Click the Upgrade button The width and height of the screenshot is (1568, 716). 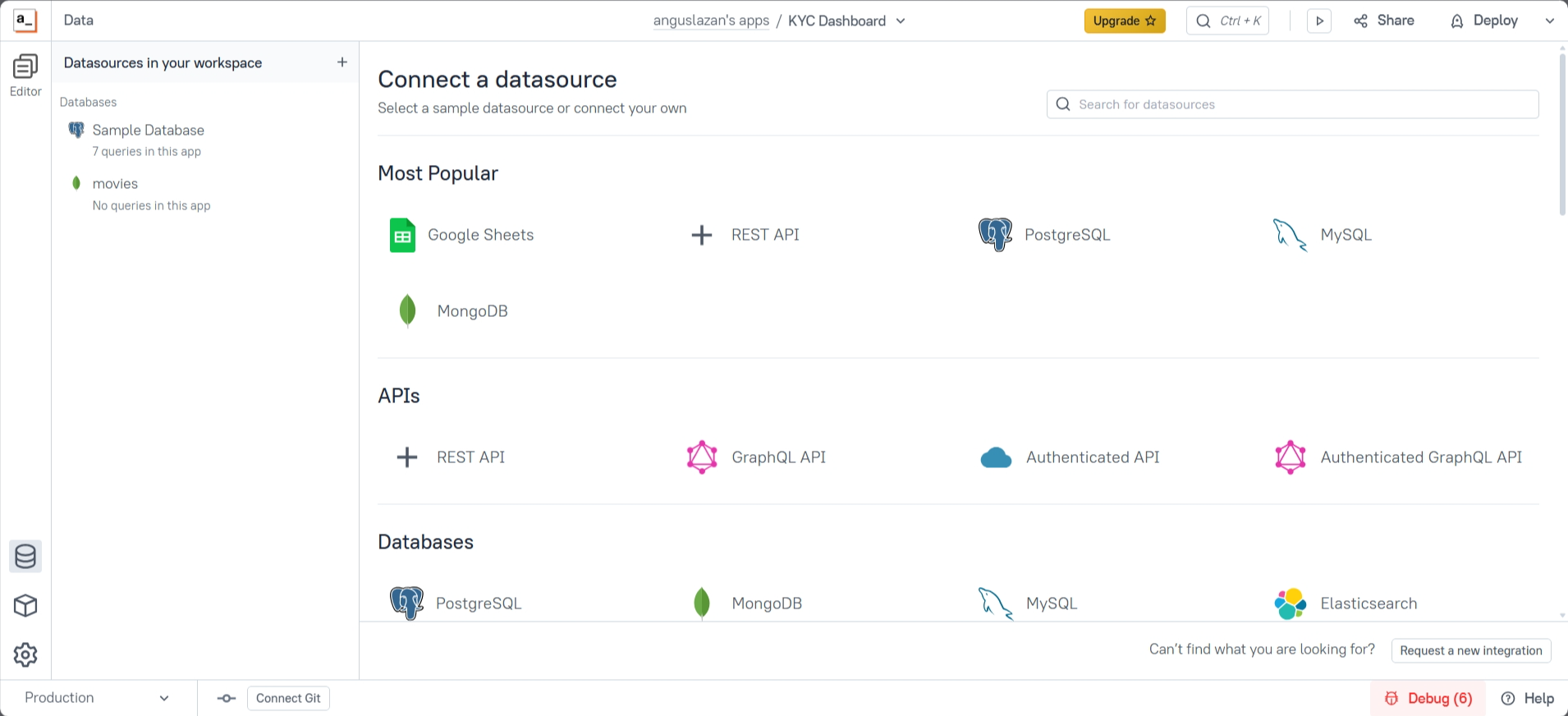point(1125,21)
